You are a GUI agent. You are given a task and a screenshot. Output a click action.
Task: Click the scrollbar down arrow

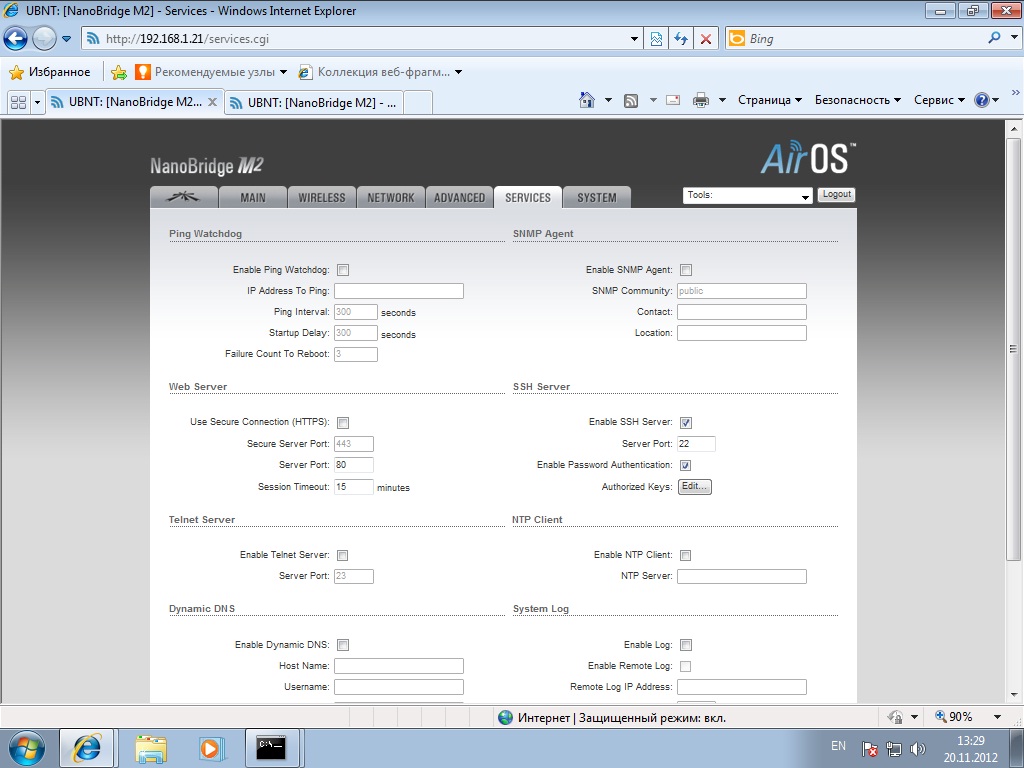1013,695
